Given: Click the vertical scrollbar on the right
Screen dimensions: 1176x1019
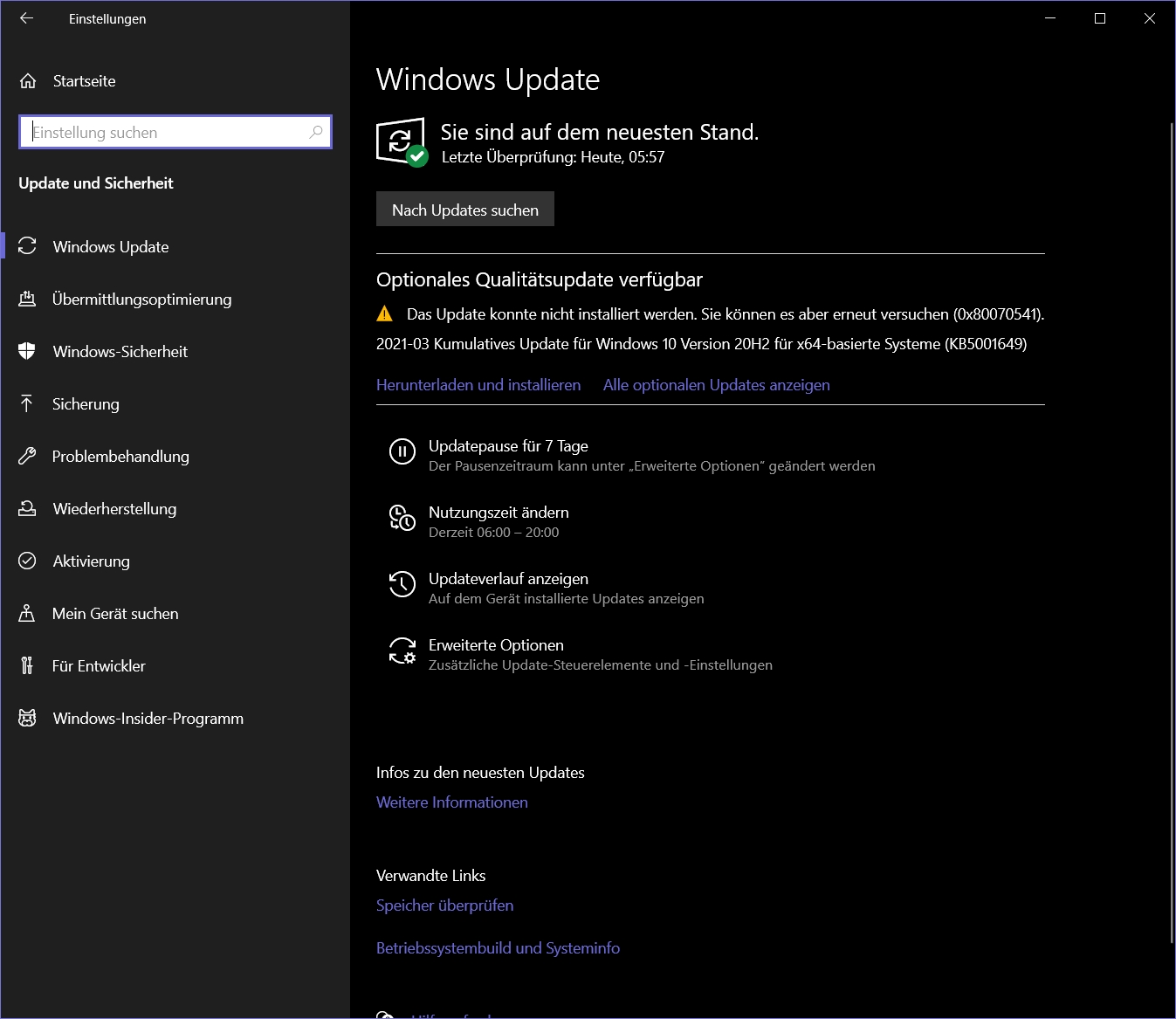Looking at the screenshot, I should pos(1173,533).
